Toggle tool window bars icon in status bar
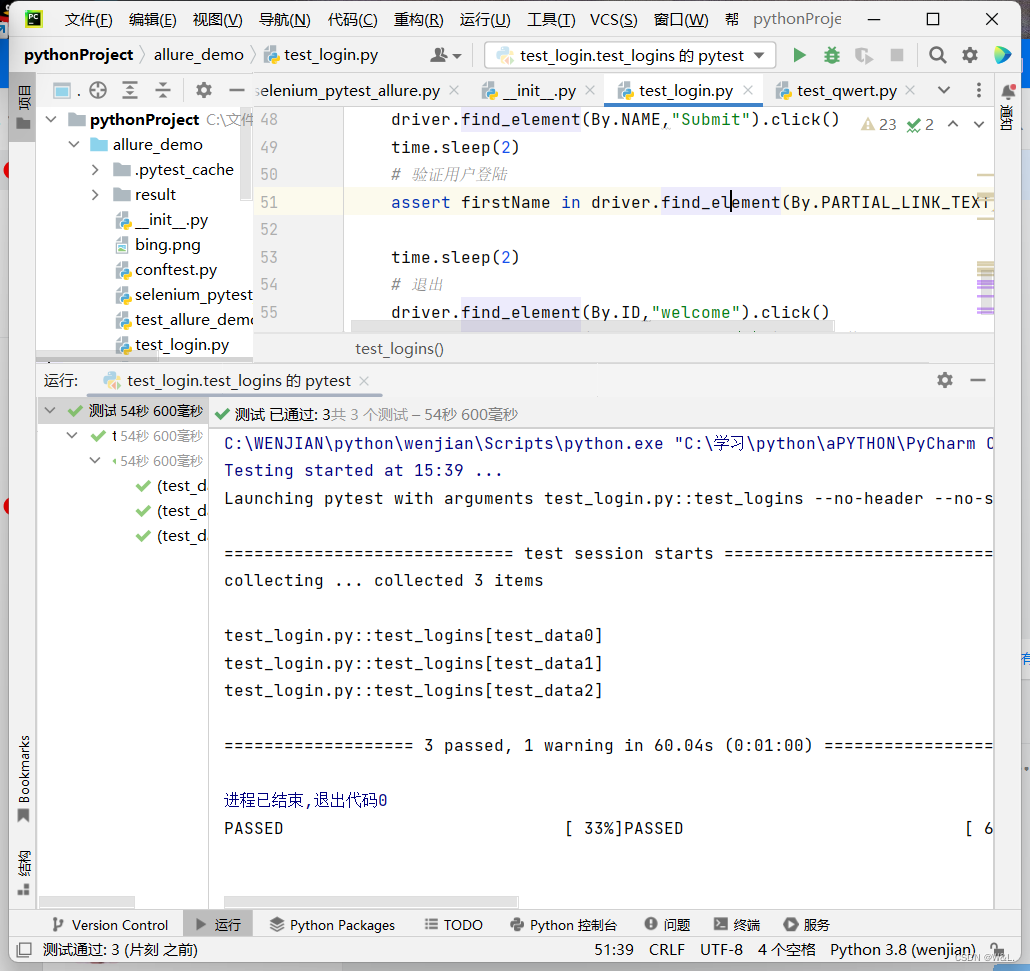 (x=24, y=949)
